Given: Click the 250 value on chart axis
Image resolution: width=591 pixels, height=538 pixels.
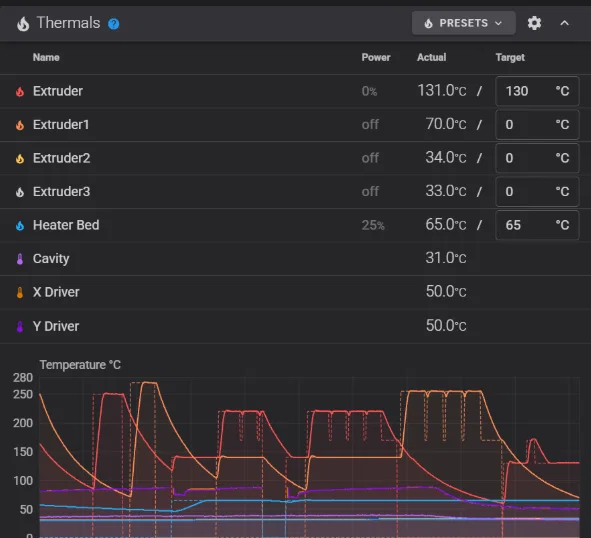Looking at the screenshot, I should tap(23, 394).
